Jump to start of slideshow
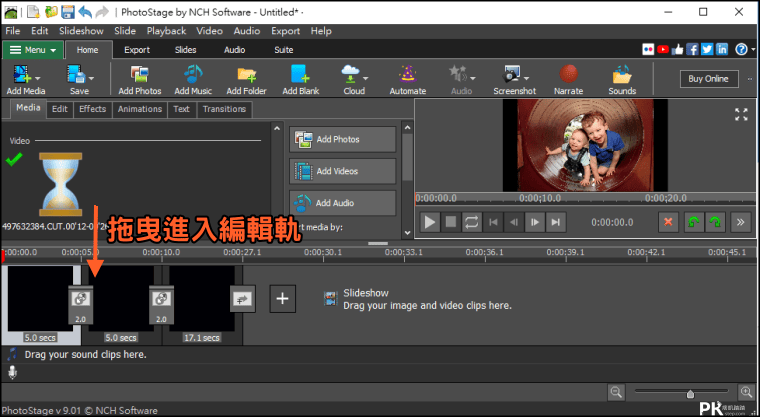This screenshot has width=760, height=417. click(493, 223)
